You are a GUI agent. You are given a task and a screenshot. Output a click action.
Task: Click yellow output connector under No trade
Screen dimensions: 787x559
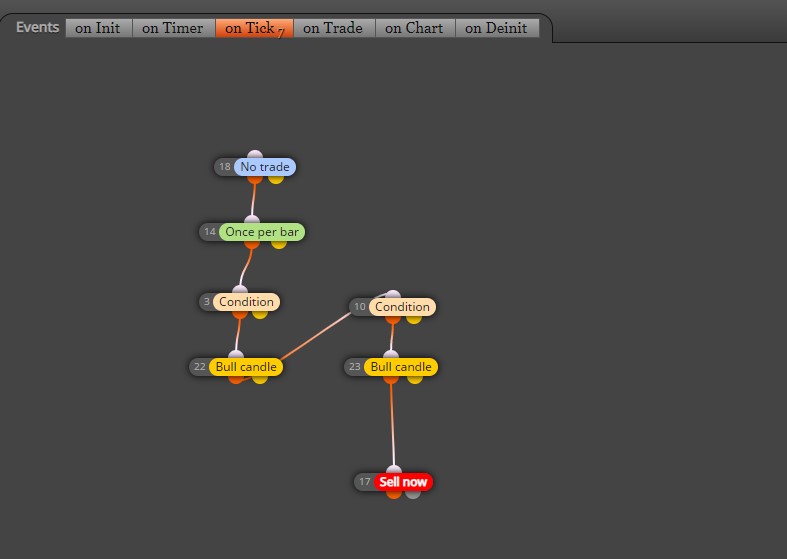tap(276, 179)
